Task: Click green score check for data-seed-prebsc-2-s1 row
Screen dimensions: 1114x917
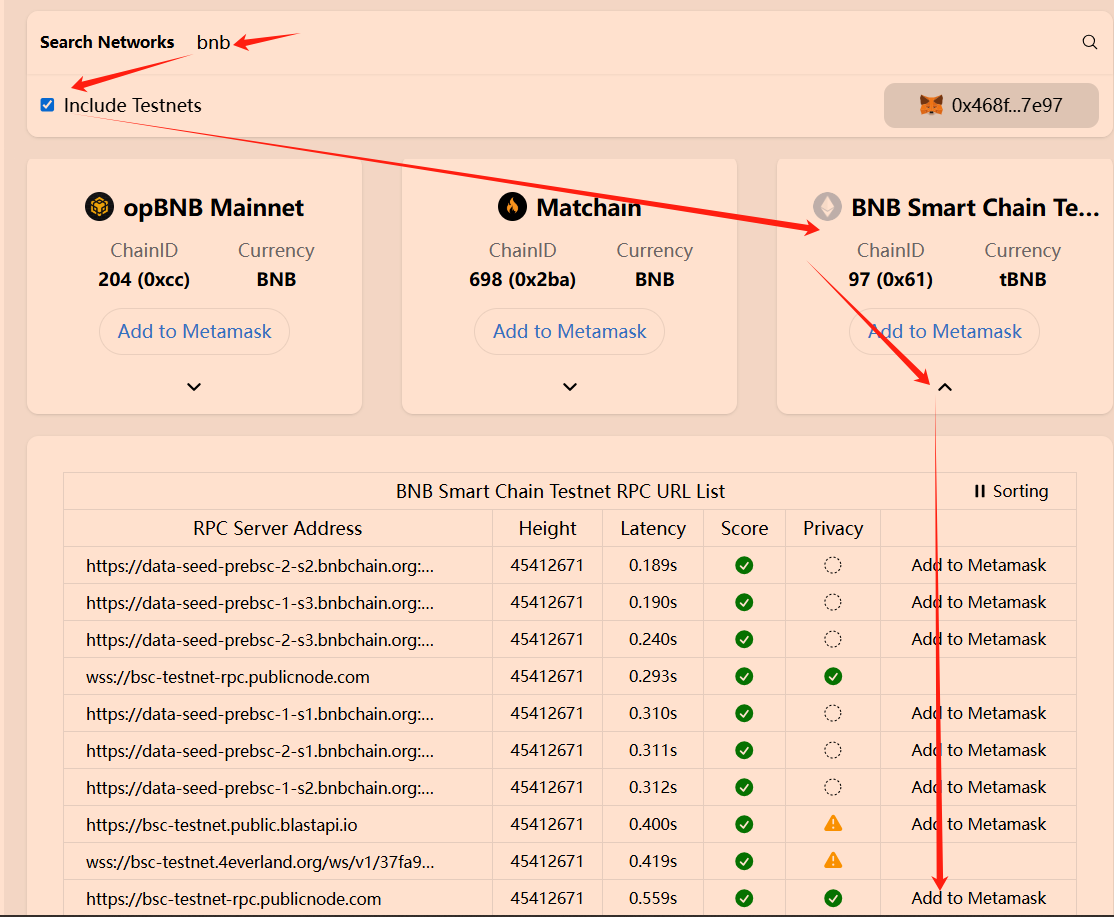Action: click(744, 750)
